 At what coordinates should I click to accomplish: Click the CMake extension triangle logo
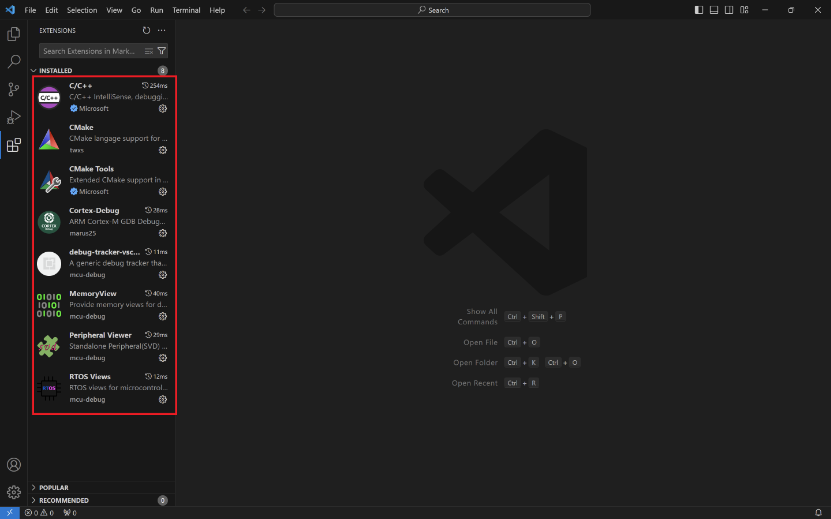pyautogui.click(x=49, y=139)
